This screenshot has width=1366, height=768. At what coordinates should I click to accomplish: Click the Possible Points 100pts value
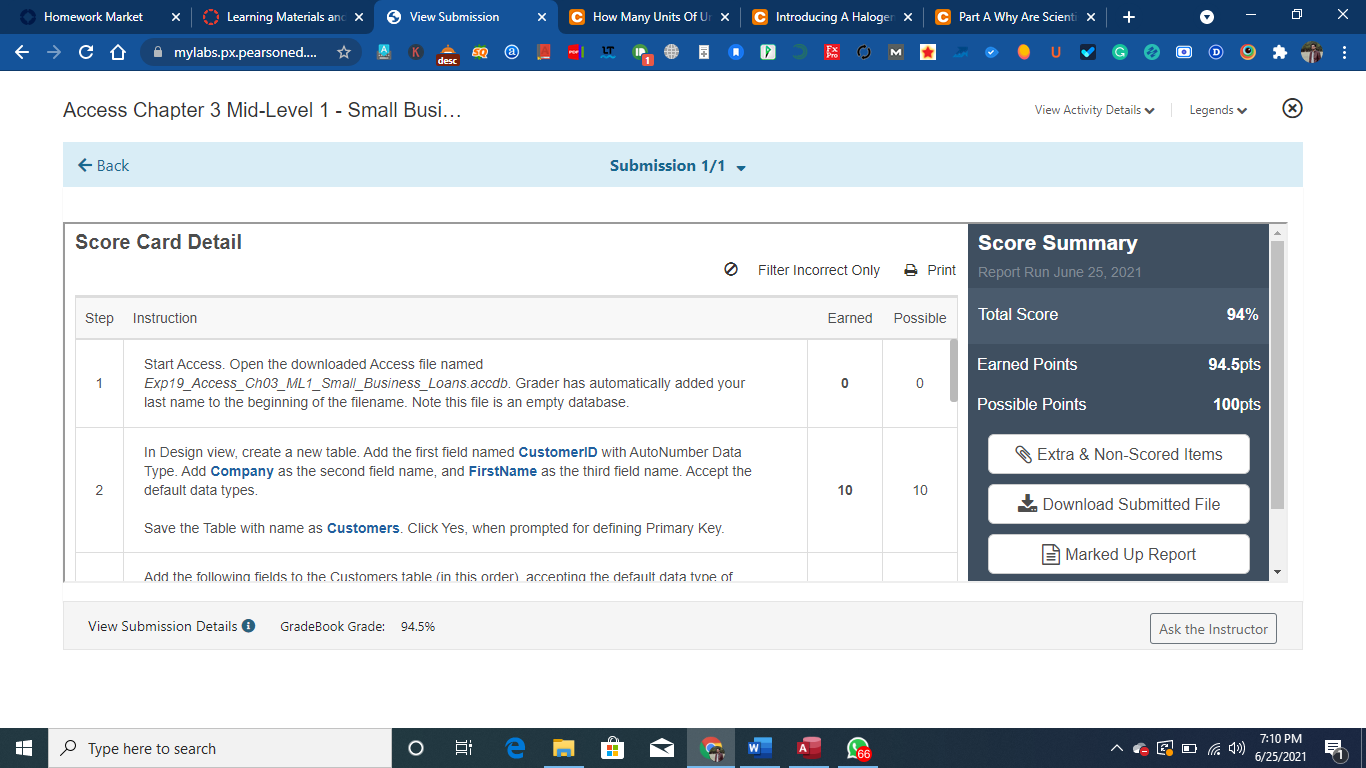click(x=1236, y=404)
